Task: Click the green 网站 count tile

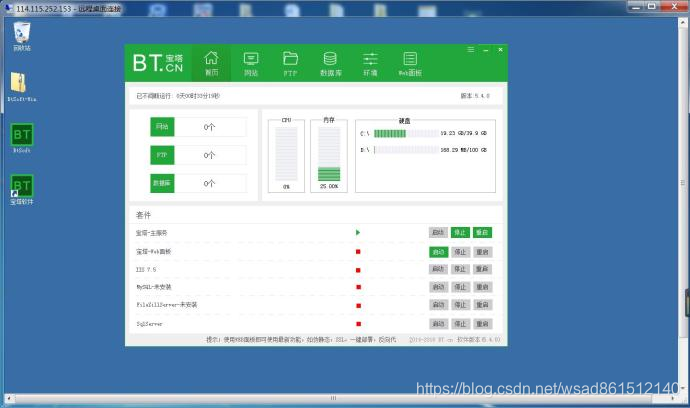Action: click(162, 127)
